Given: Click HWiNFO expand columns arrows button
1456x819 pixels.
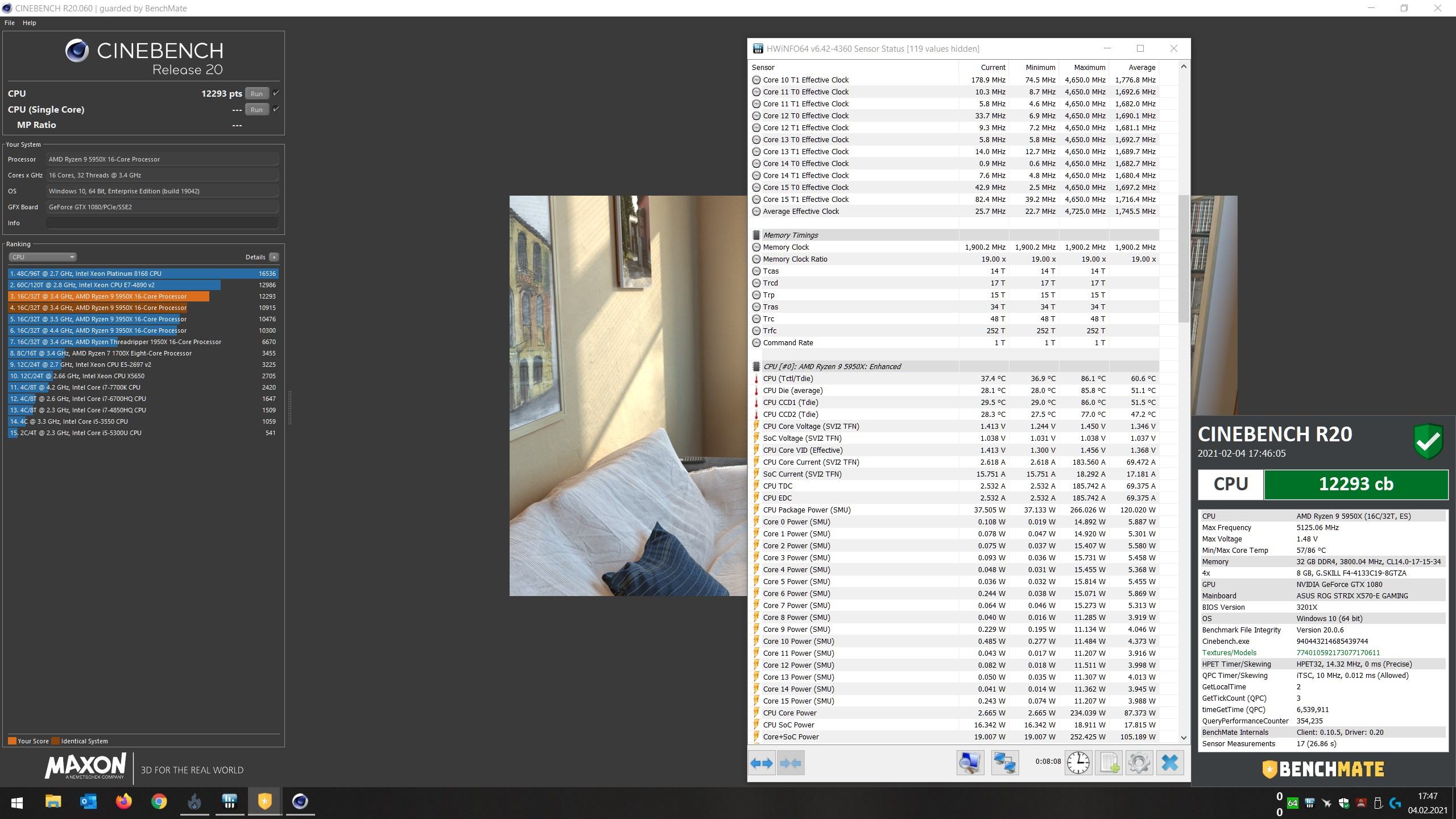Looking at the screenshot, I should 762,763.
